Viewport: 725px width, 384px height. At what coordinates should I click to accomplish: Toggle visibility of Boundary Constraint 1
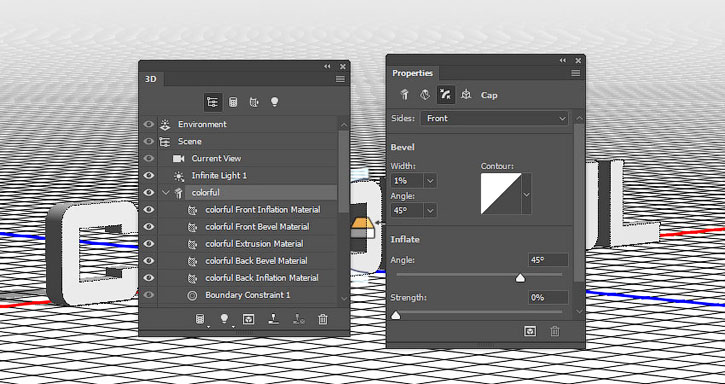click(x=148, y=295)
